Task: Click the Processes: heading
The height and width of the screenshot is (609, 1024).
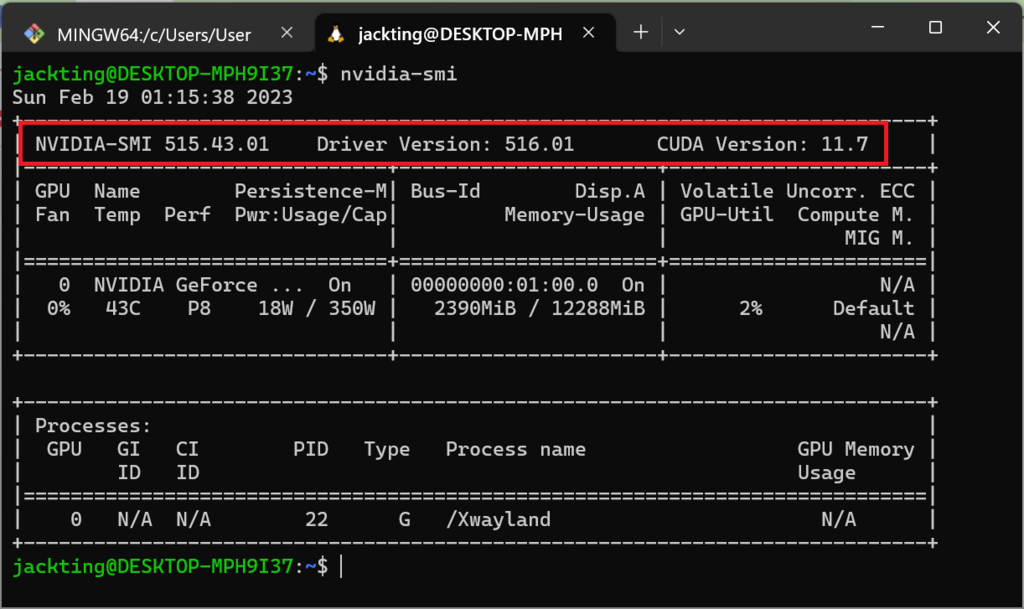Action: (93, 426)
